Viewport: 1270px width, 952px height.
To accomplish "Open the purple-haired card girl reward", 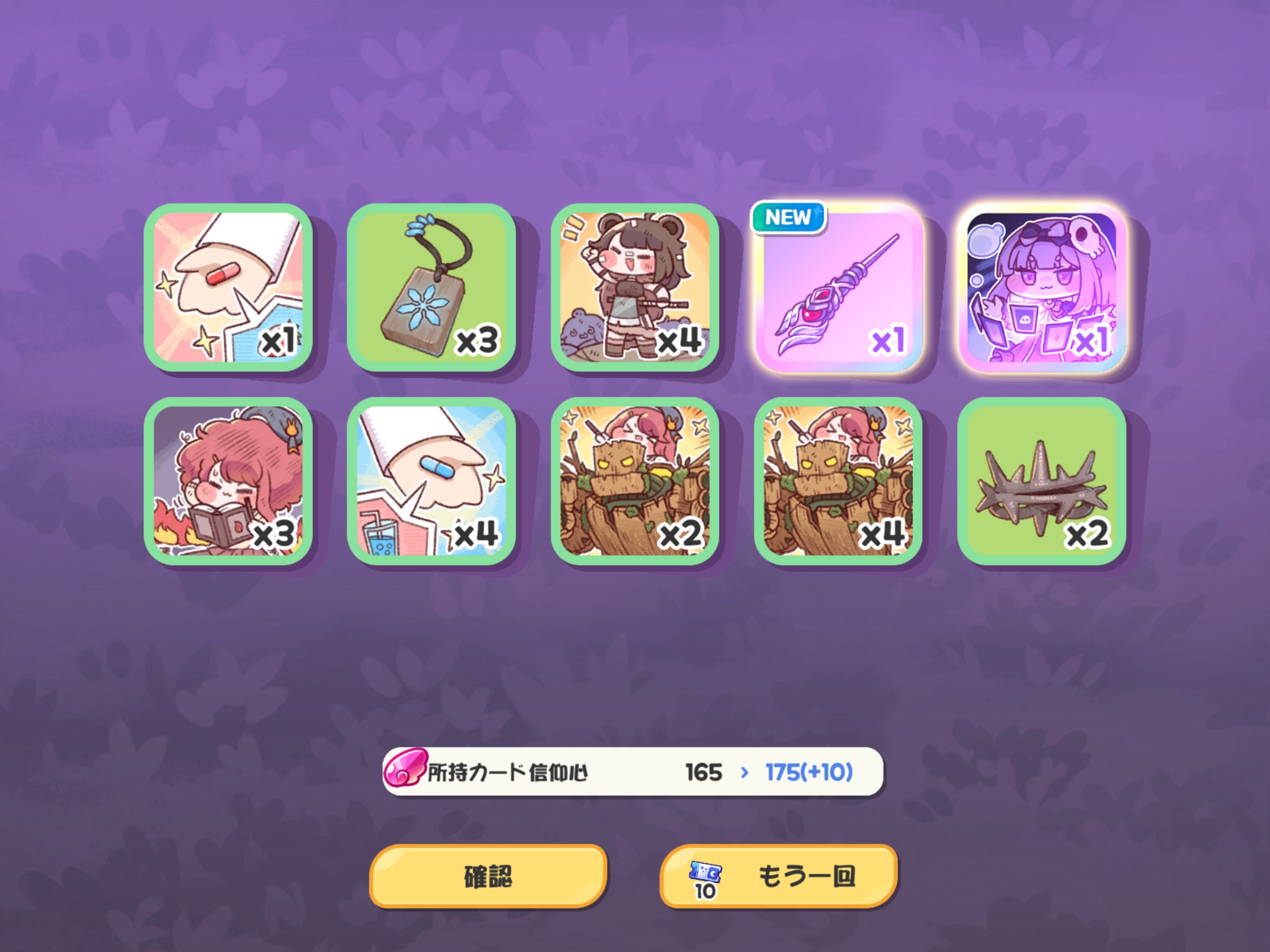I will 1041,287.
